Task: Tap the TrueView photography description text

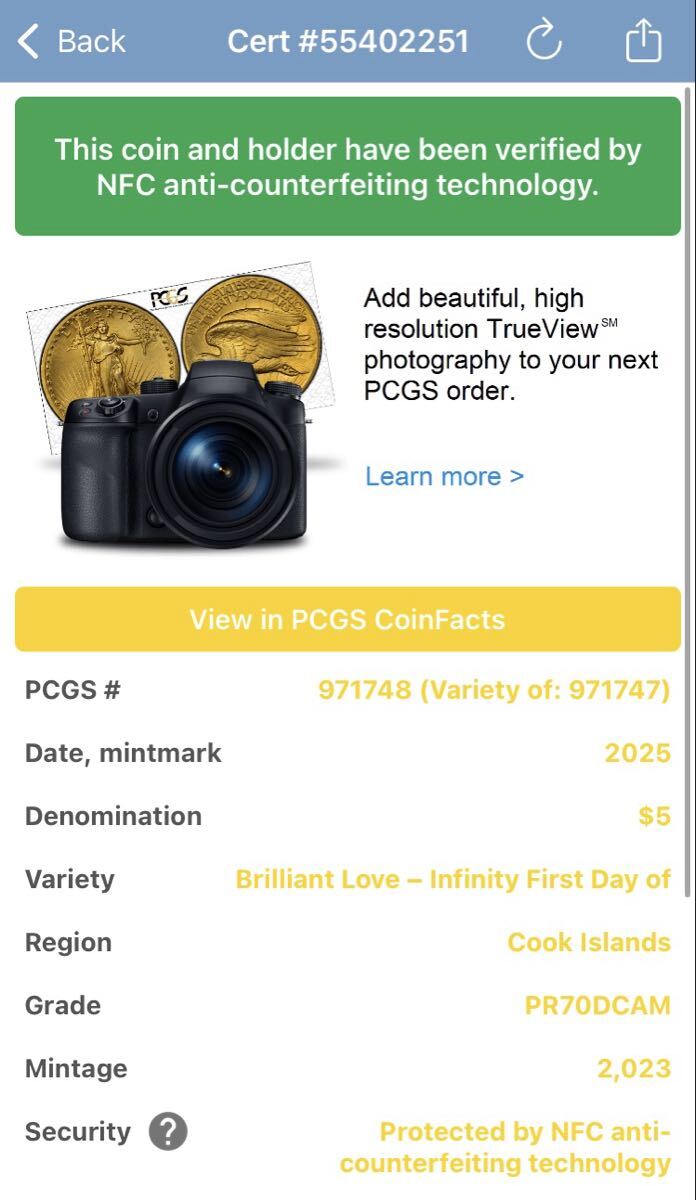Action: point(510,344)
